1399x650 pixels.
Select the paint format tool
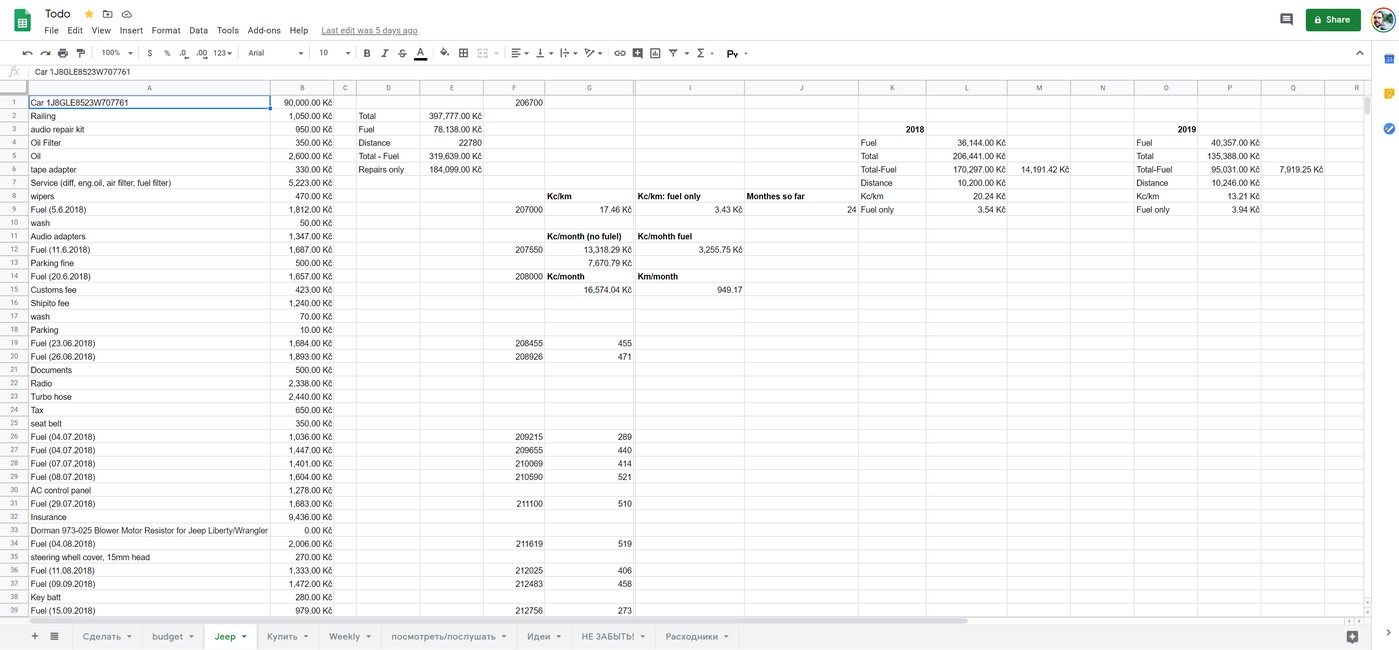click(81, 53)
